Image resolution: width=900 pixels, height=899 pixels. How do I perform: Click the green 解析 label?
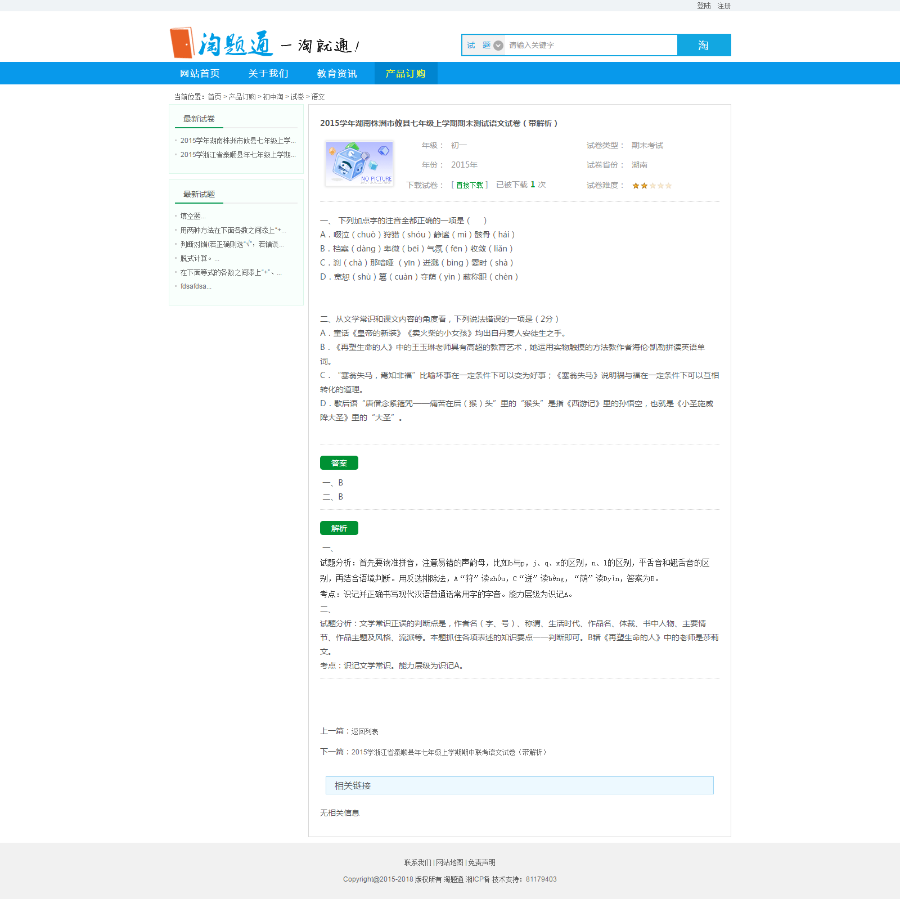coord(339,528)
